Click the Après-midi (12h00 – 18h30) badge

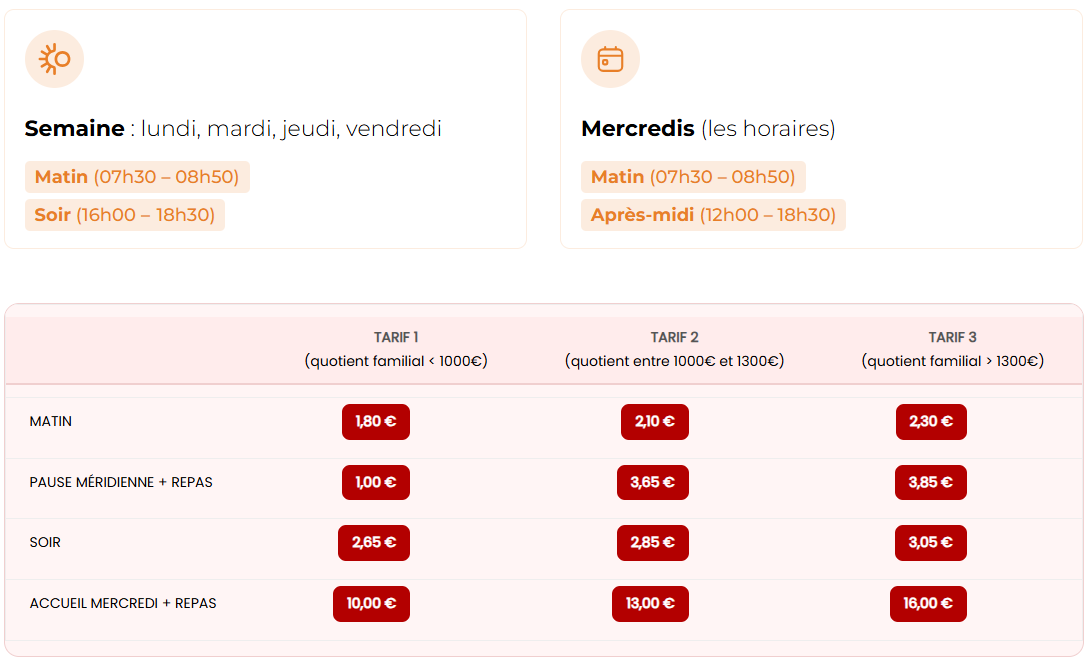[x=713, y=215]
